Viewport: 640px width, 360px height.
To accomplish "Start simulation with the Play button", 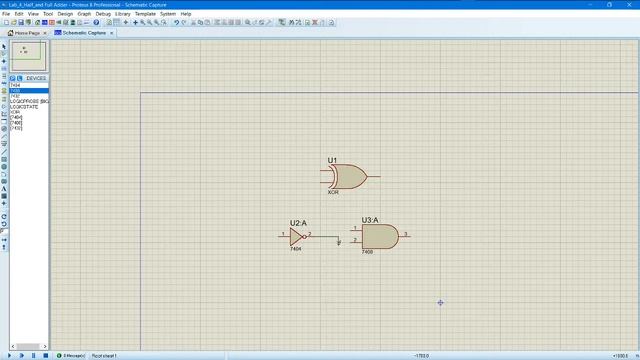I will tap(9, 356).
